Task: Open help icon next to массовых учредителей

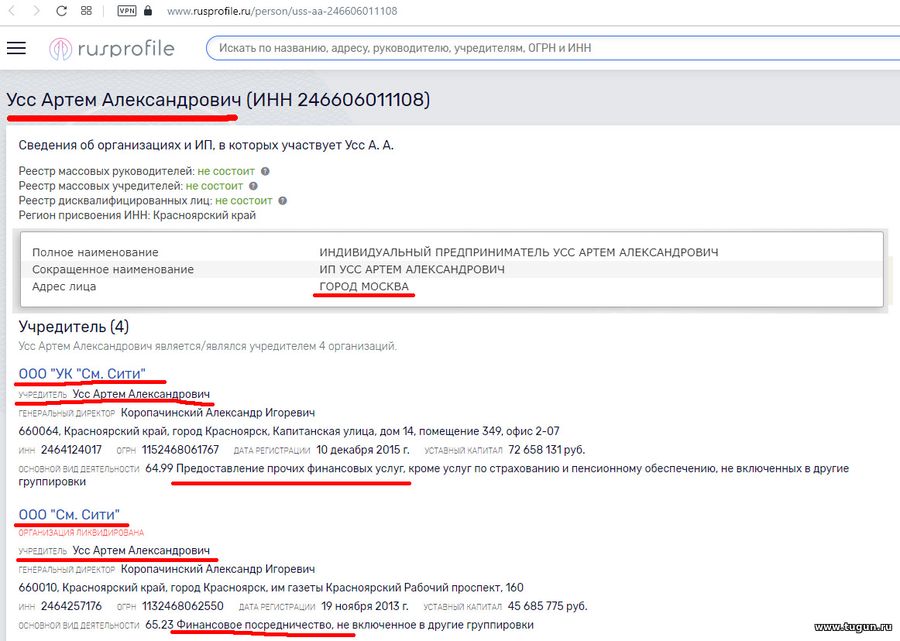Action: 253,186
